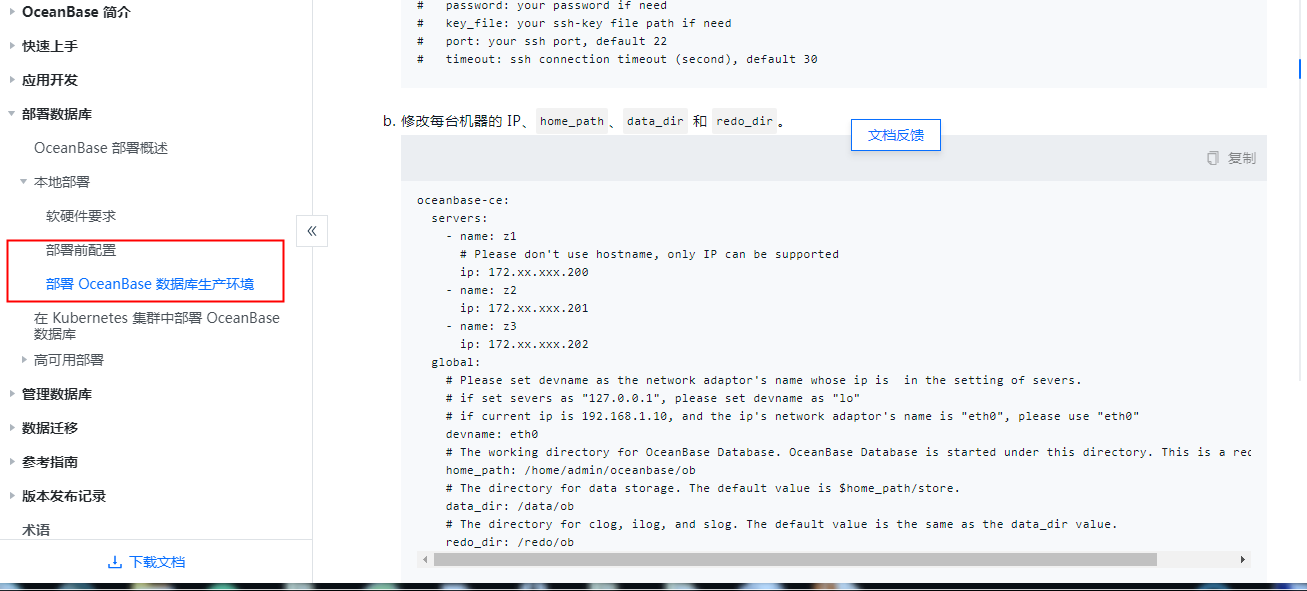1307x591 pixels.
Task: Click the 'timeout: ssh connection timeout' comment
Action: click(x=617, y=59)
